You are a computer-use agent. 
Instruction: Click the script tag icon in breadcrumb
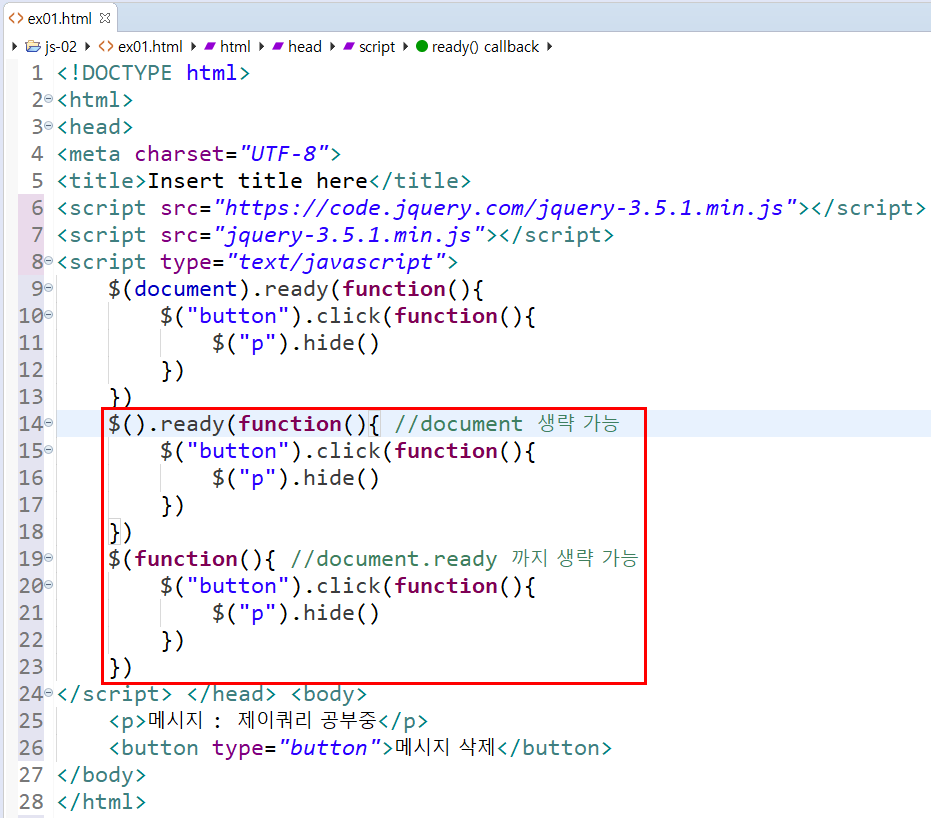pyautogui.click(x=349, y=46)
